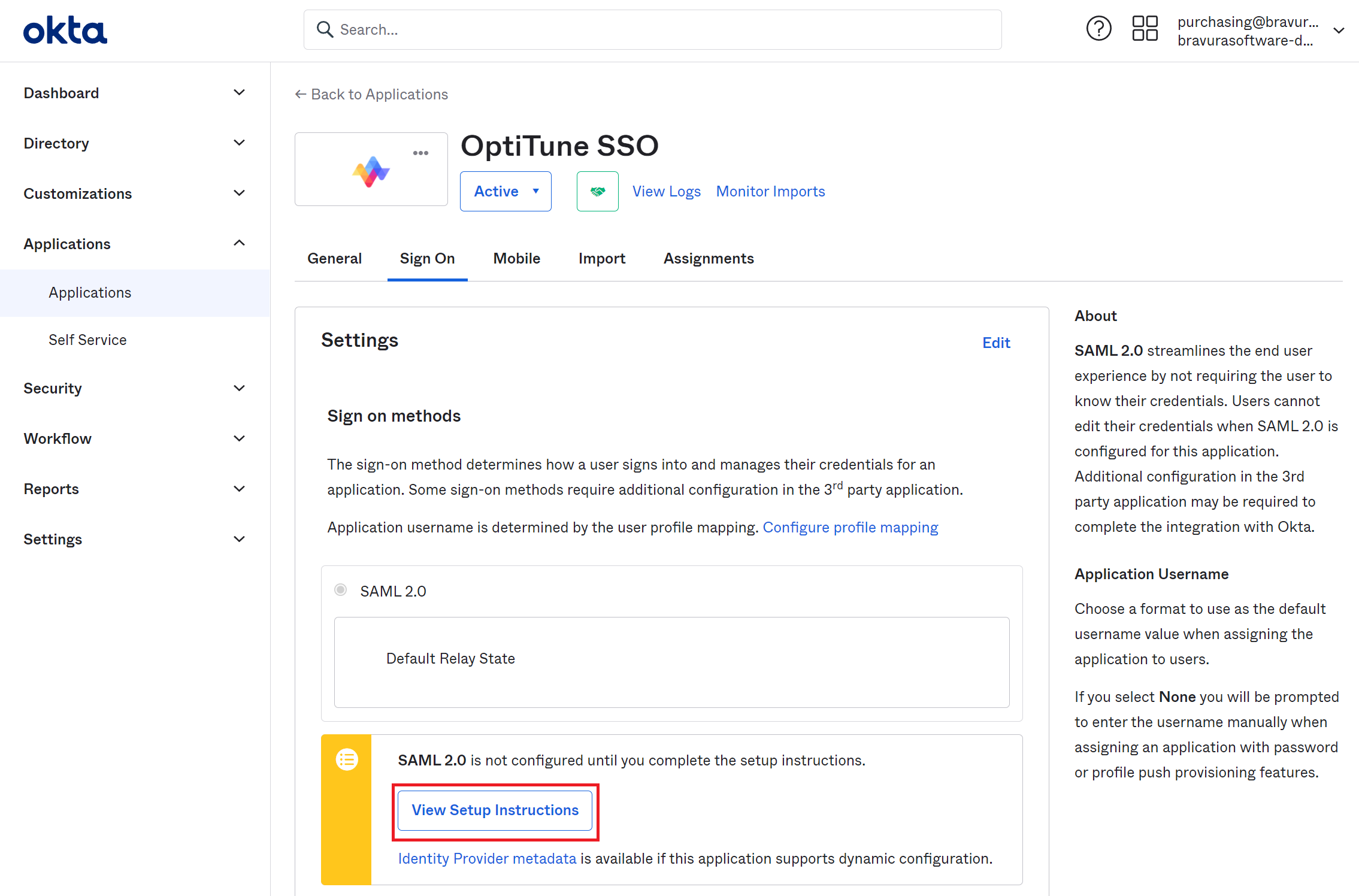
Task: Switch to the General tab
Action: tap(334, 258)
